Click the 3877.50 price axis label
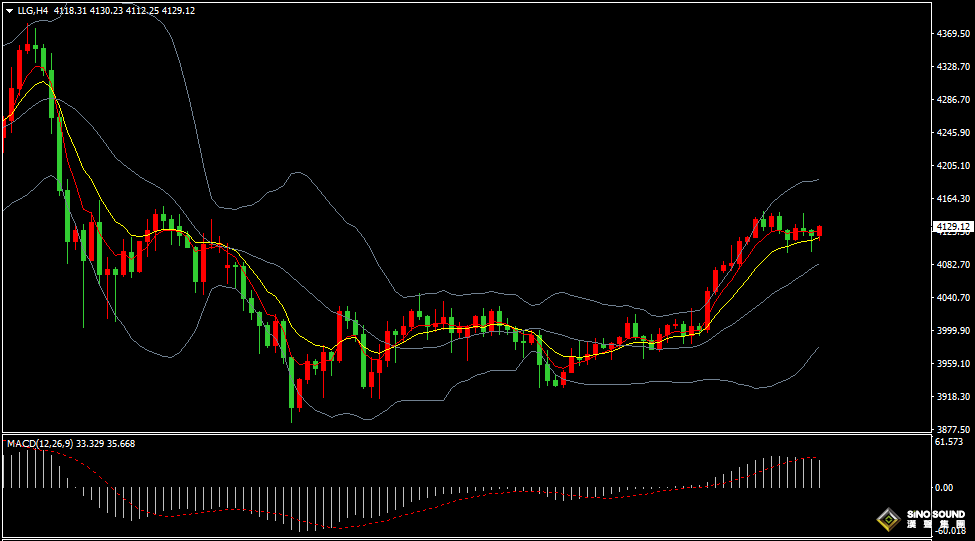Screen dimensions: 975x541 pos(952,429)
